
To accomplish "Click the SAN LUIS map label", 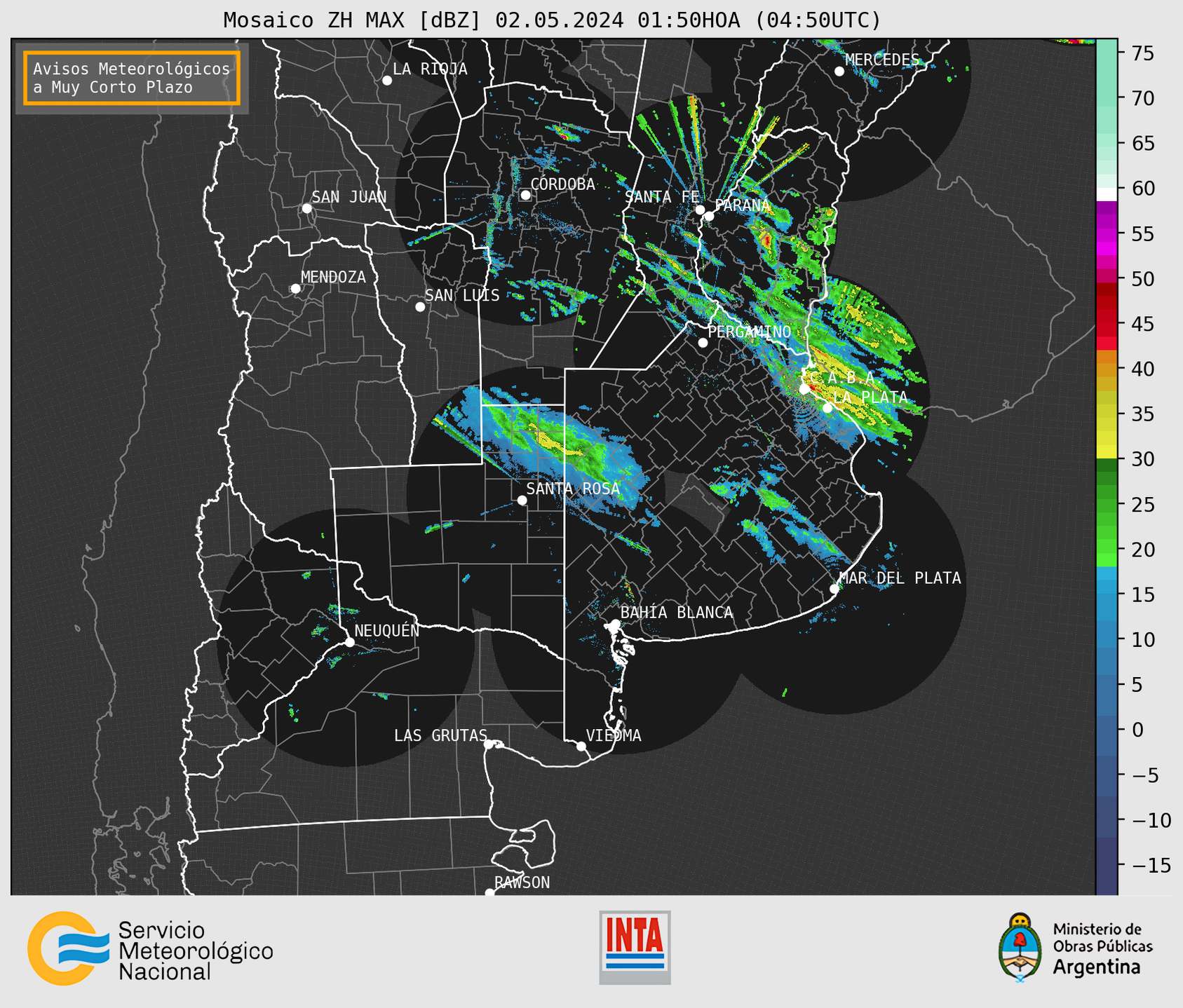I will point(462,295).
